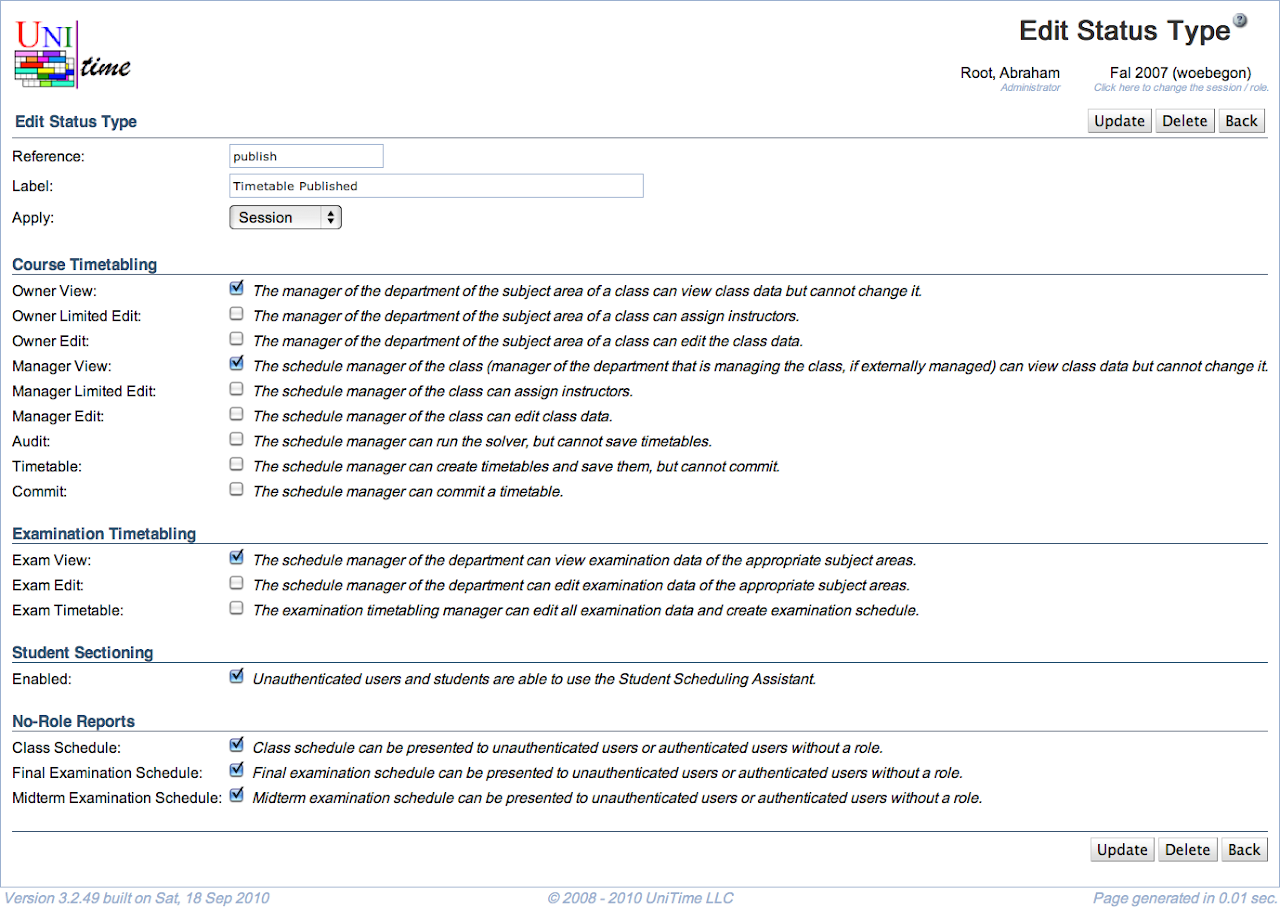Enable the Exam Edit checkbox
The image size is (1280, 908).
(x=236, y=583)
